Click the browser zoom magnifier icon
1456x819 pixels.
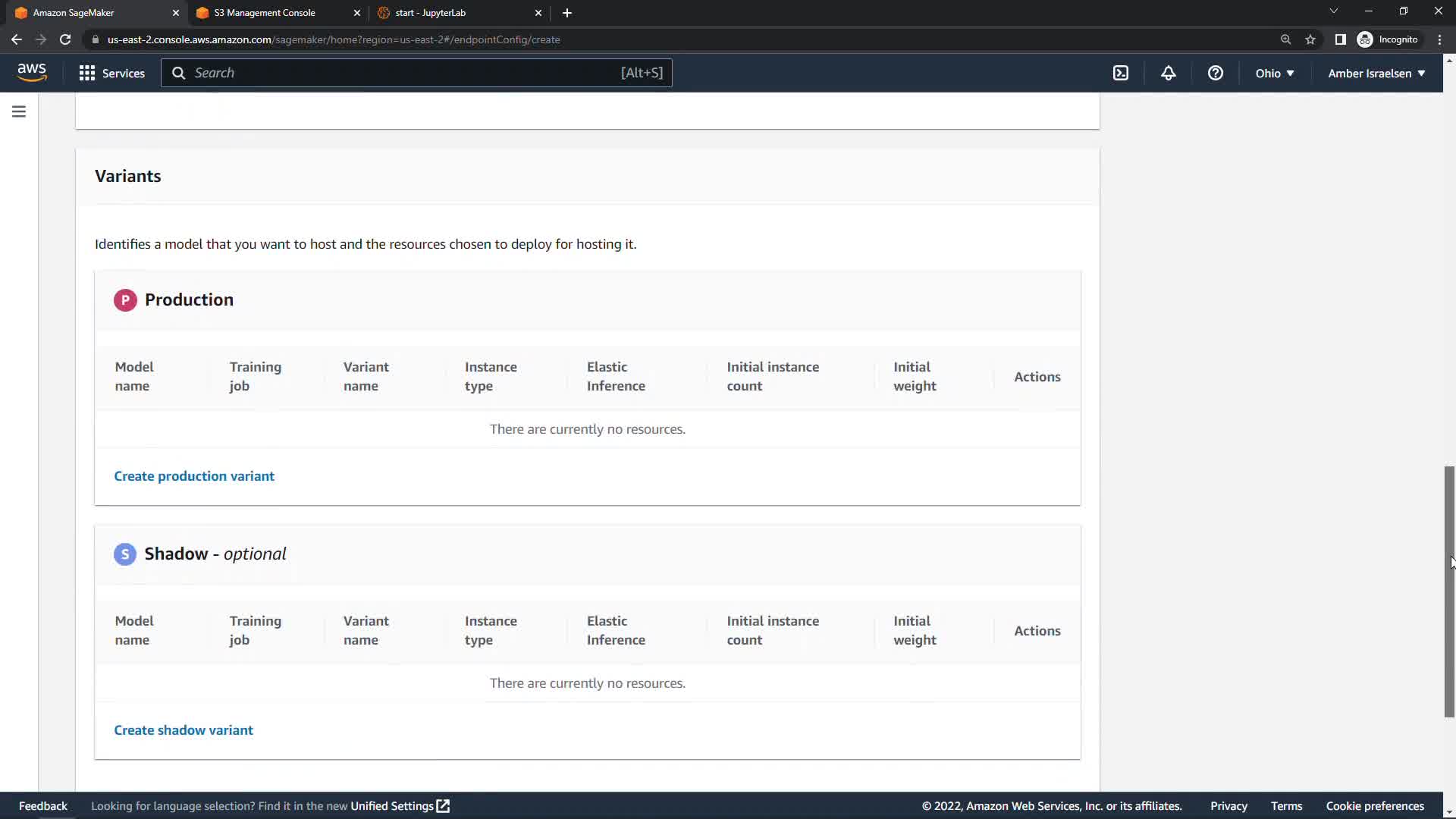(1285, 39)
